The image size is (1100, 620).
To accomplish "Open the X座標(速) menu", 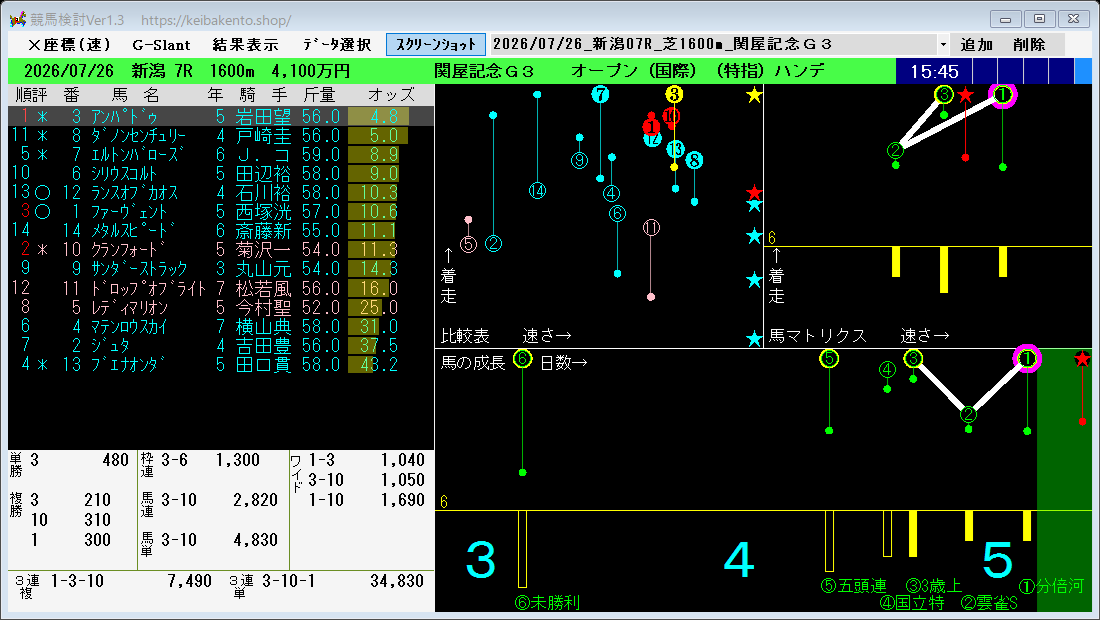I will coord(69,45).
